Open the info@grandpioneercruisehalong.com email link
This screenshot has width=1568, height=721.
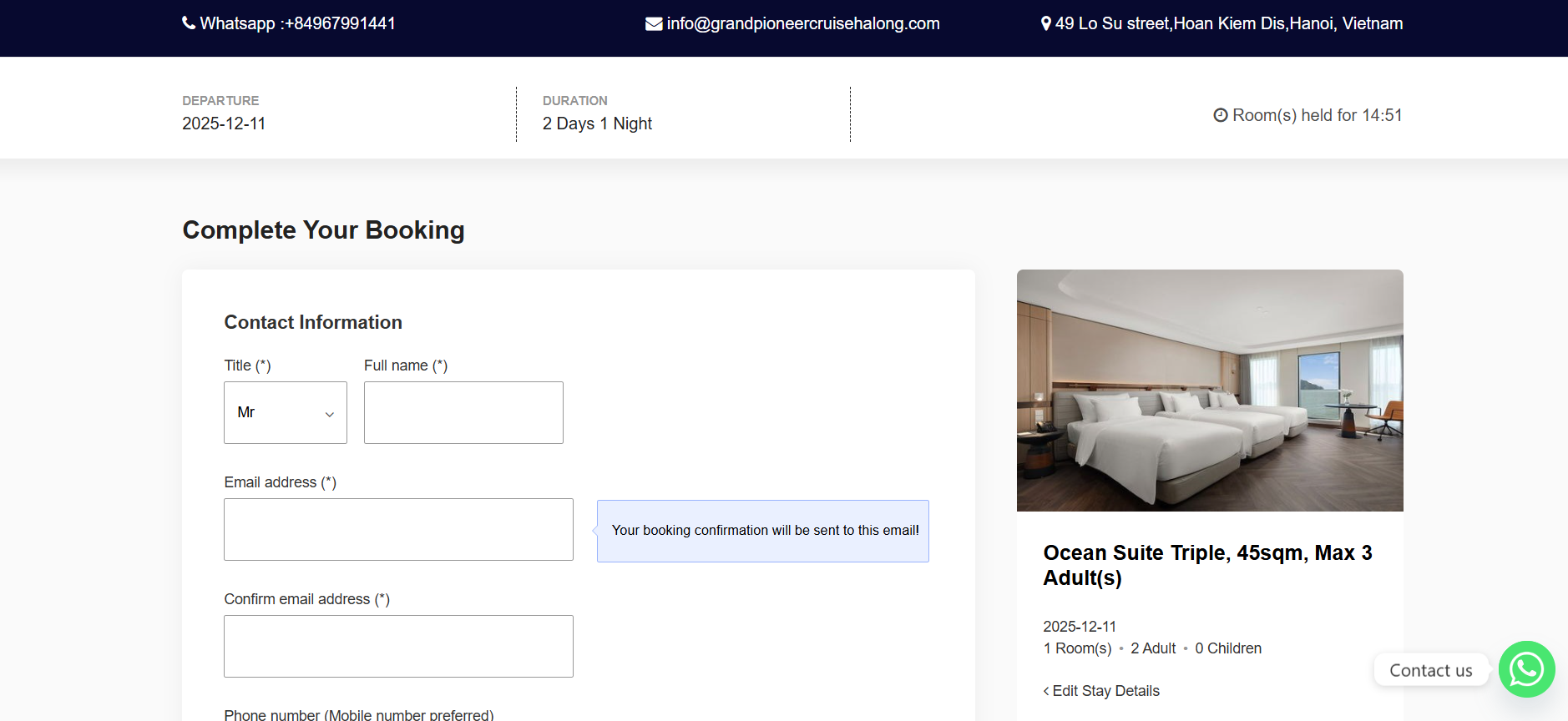pyautogui.click(x=802, y=23)
